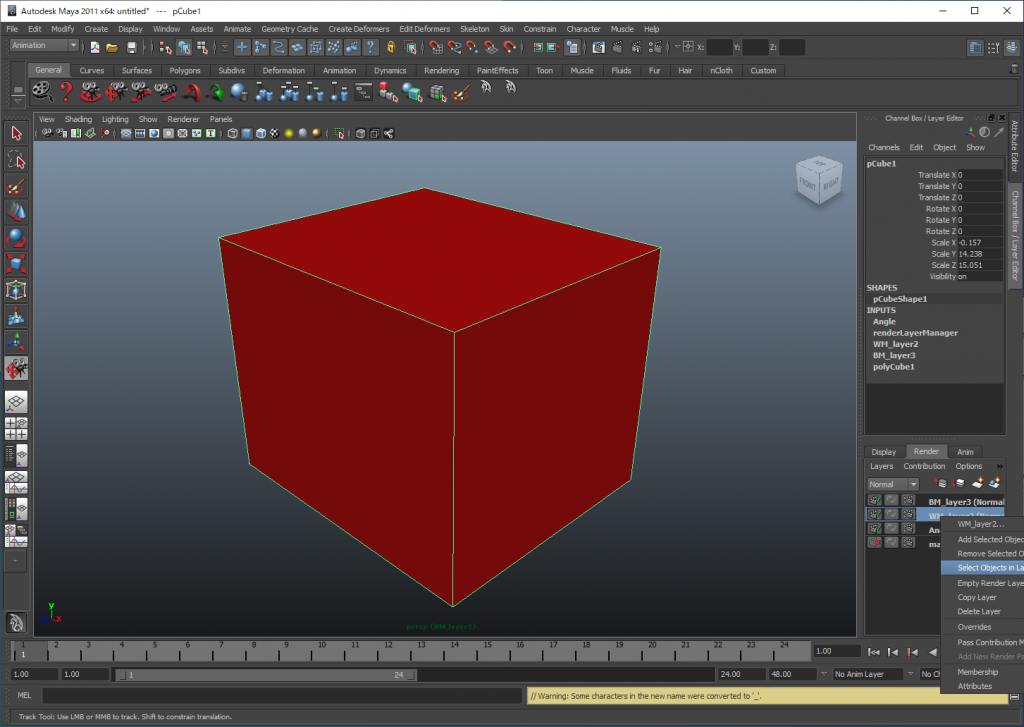Activate the Lasso select tool

tap(16, 160)
